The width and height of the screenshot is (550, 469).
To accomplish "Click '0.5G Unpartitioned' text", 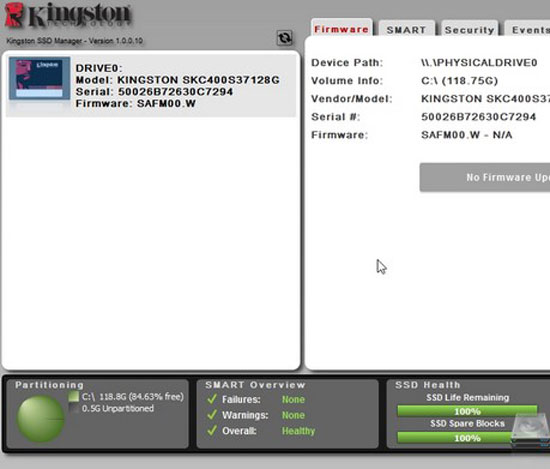I will (118, 409).
